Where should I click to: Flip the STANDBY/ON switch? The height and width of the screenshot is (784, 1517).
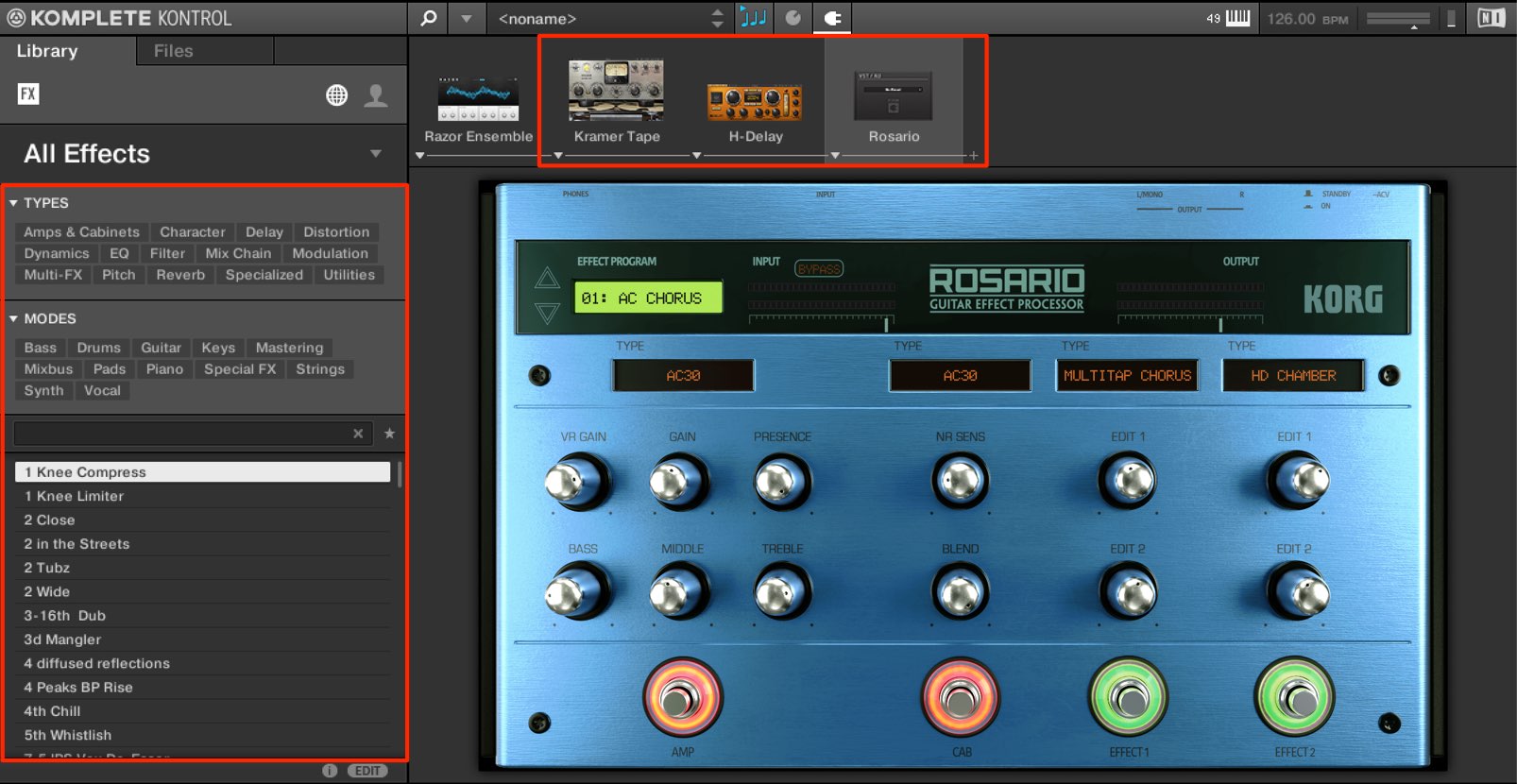[1308, 199]
